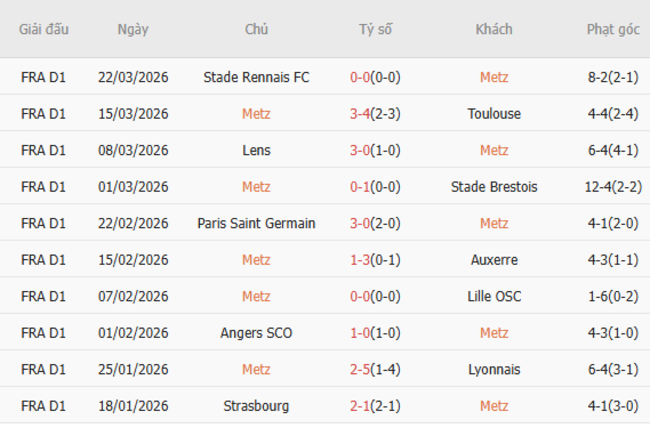Click the Lyonnais team name

coord(494,369)
